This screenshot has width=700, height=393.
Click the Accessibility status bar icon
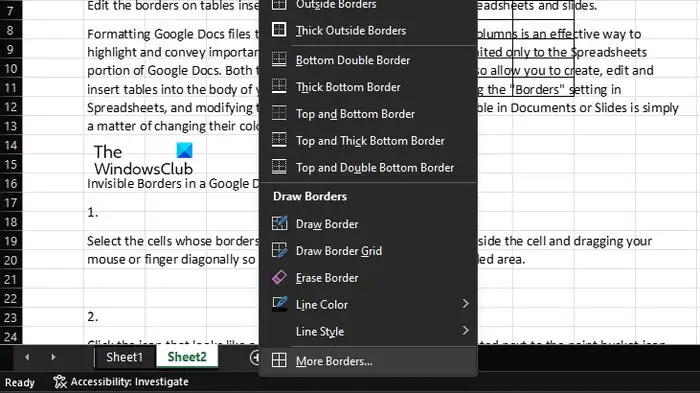[60, 382]
